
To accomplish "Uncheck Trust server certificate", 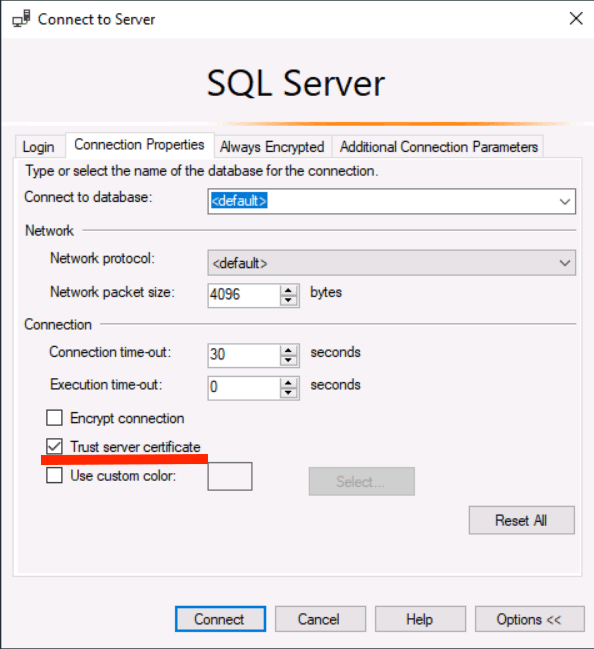I will click(54, 447).
